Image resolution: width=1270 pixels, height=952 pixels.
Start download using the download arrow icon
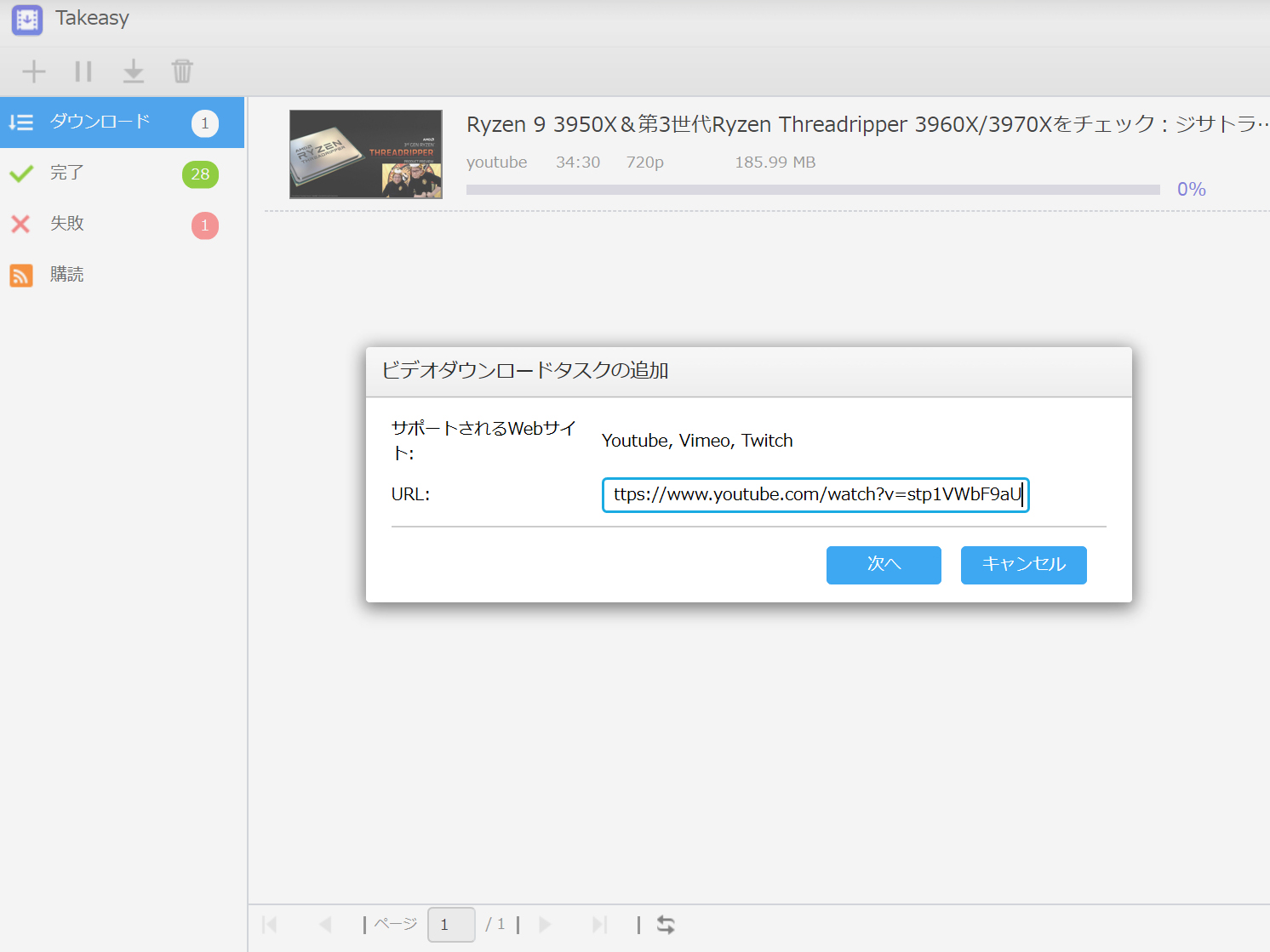(134, 71)
